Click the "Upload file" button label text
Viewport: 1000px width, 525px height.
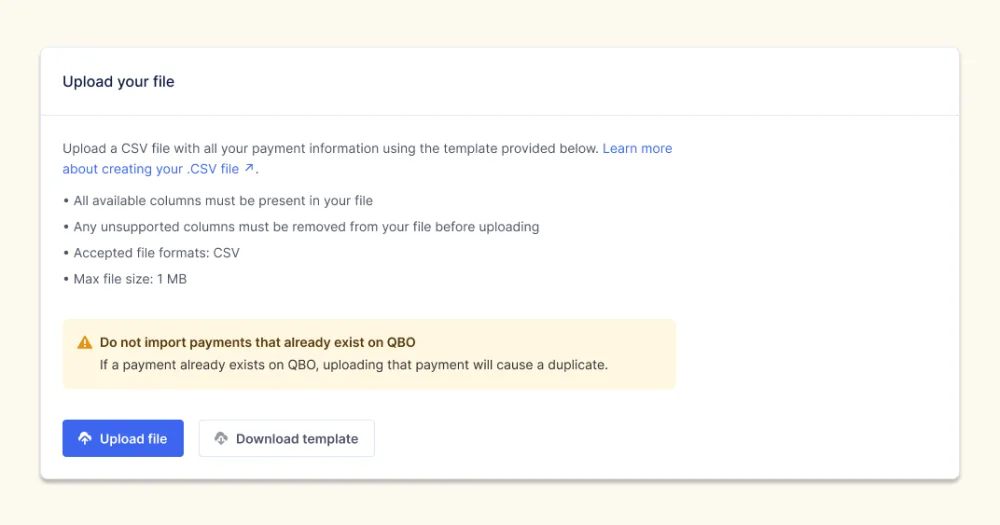tap(133, 439)
